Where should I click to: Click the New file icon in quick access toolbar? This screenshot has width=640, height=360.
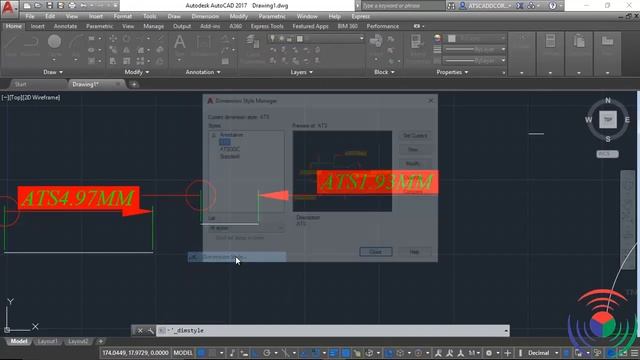tap(27, 6)
